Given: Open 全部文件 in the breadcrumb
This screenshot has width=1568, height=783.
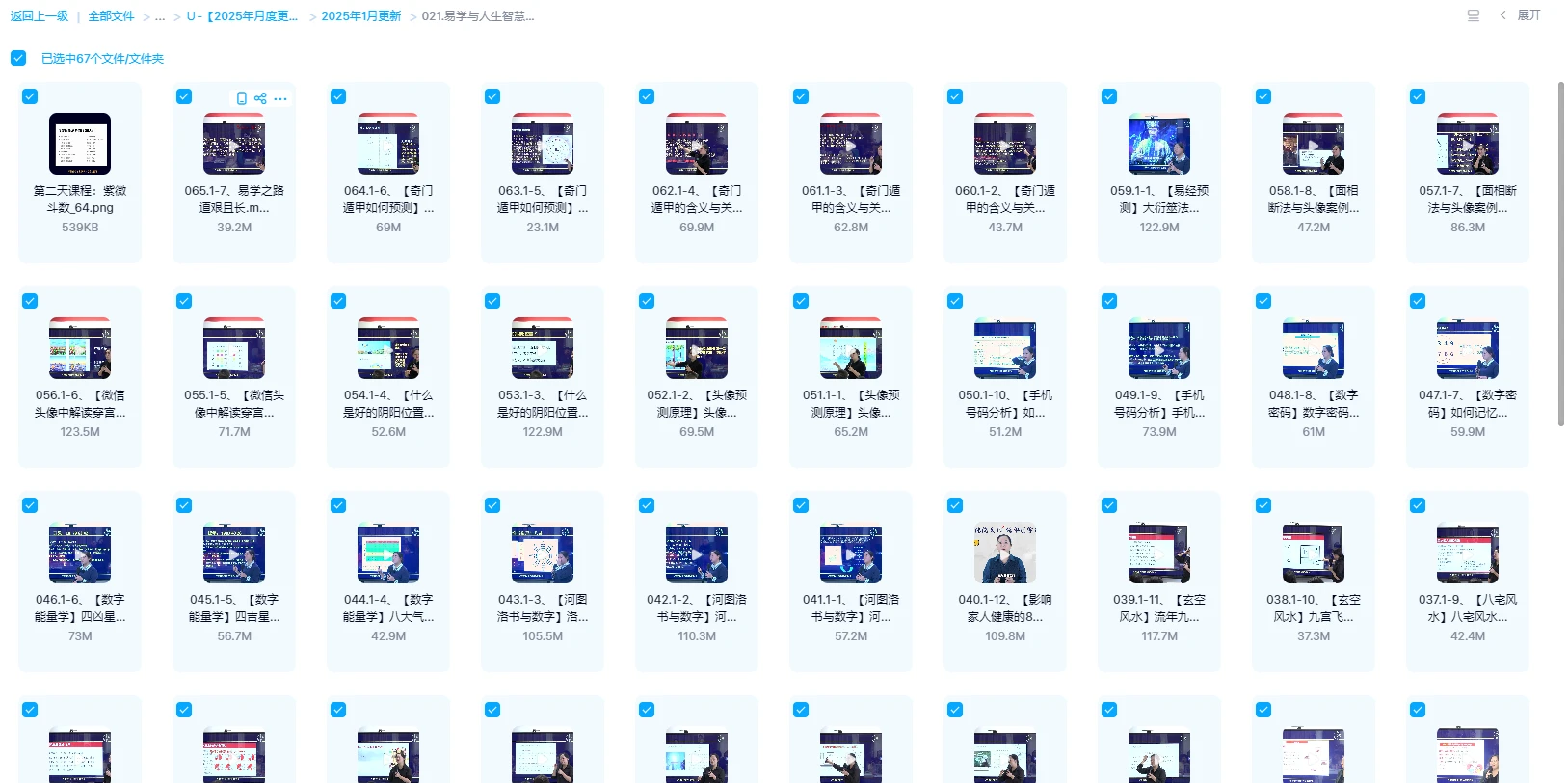Looking at the screenshot, I should point(111,16).
